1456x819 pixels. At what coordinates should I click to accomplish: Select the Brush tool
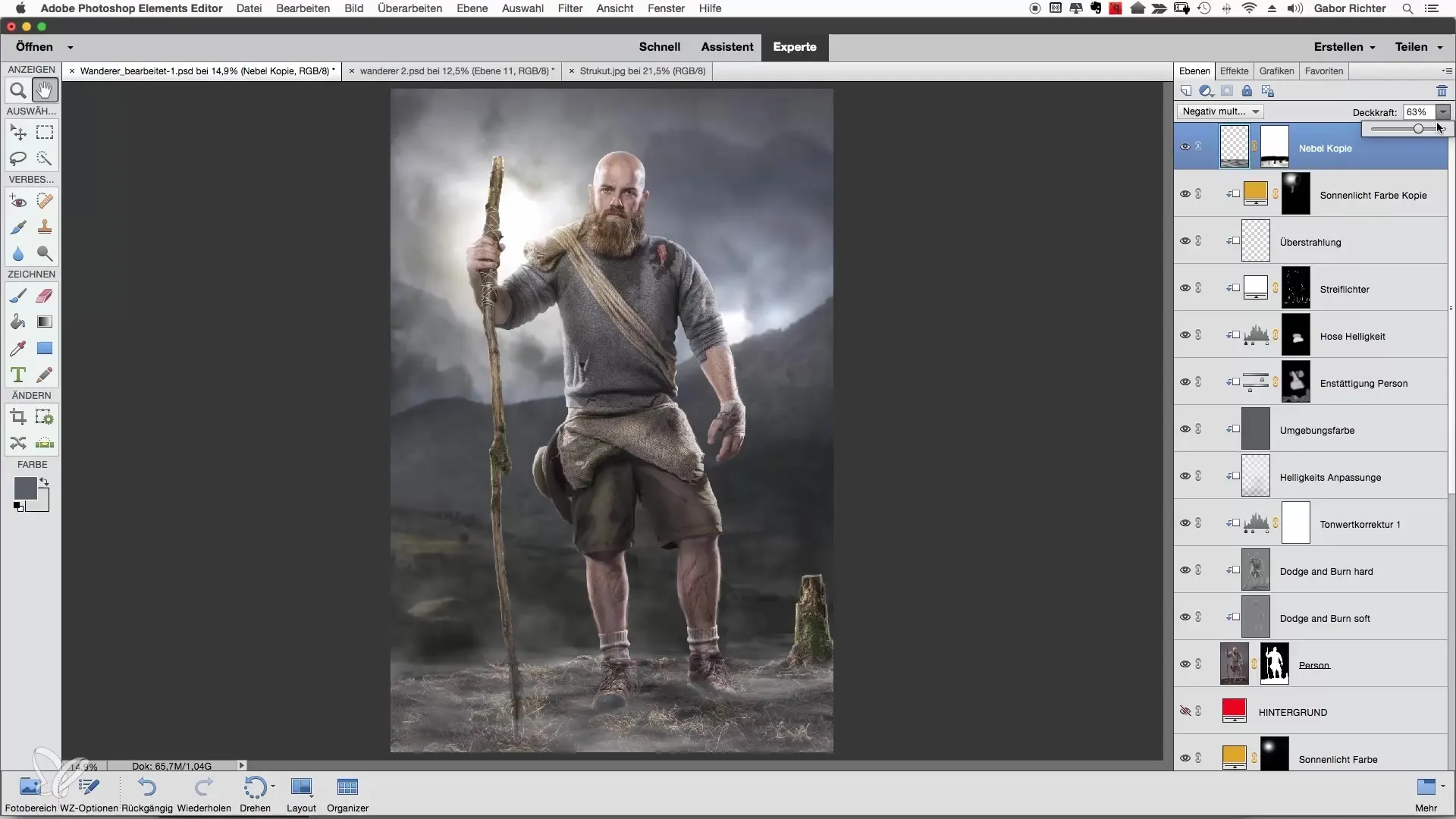pos(18,296)
